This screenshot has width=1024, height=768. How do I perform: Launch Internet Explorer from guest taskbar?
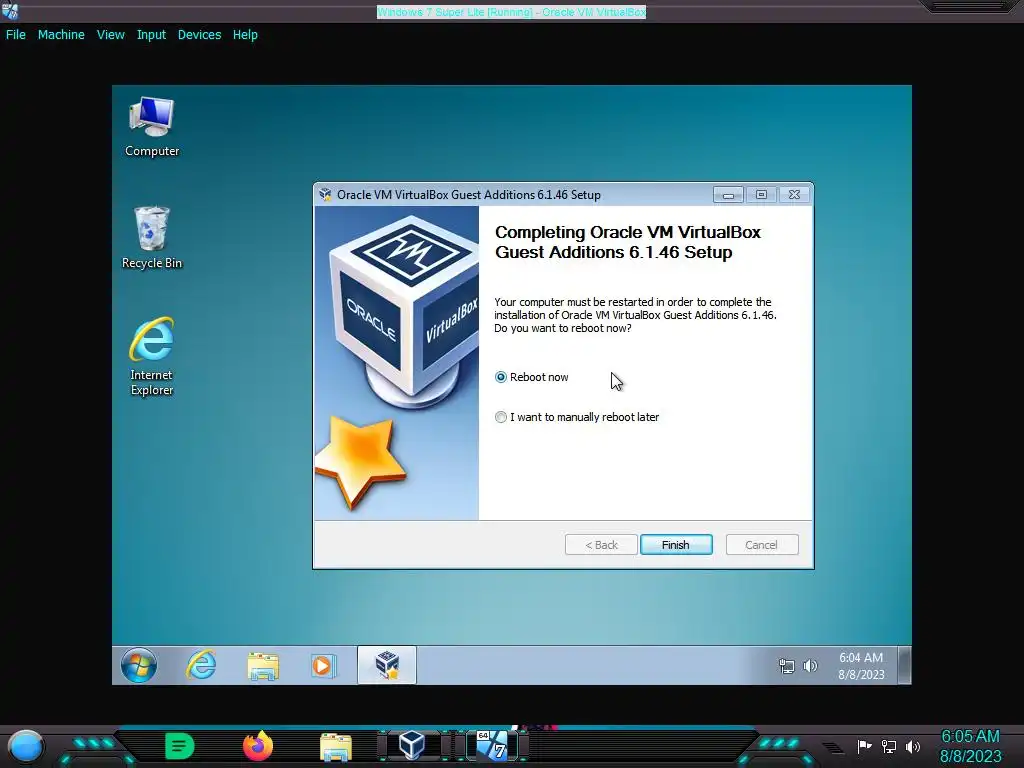point(201,665)
